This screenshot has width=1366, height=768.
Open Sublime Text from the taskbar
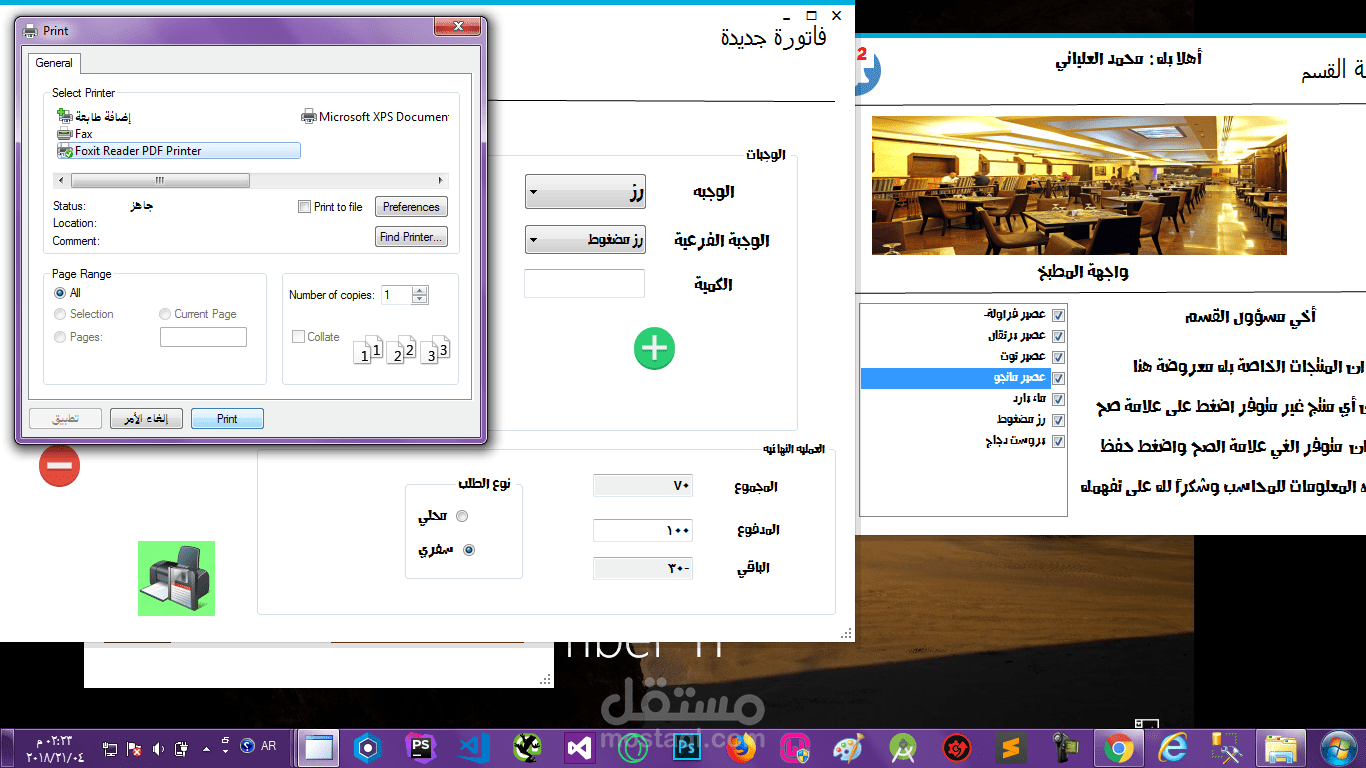click(x=1012, y=747)
